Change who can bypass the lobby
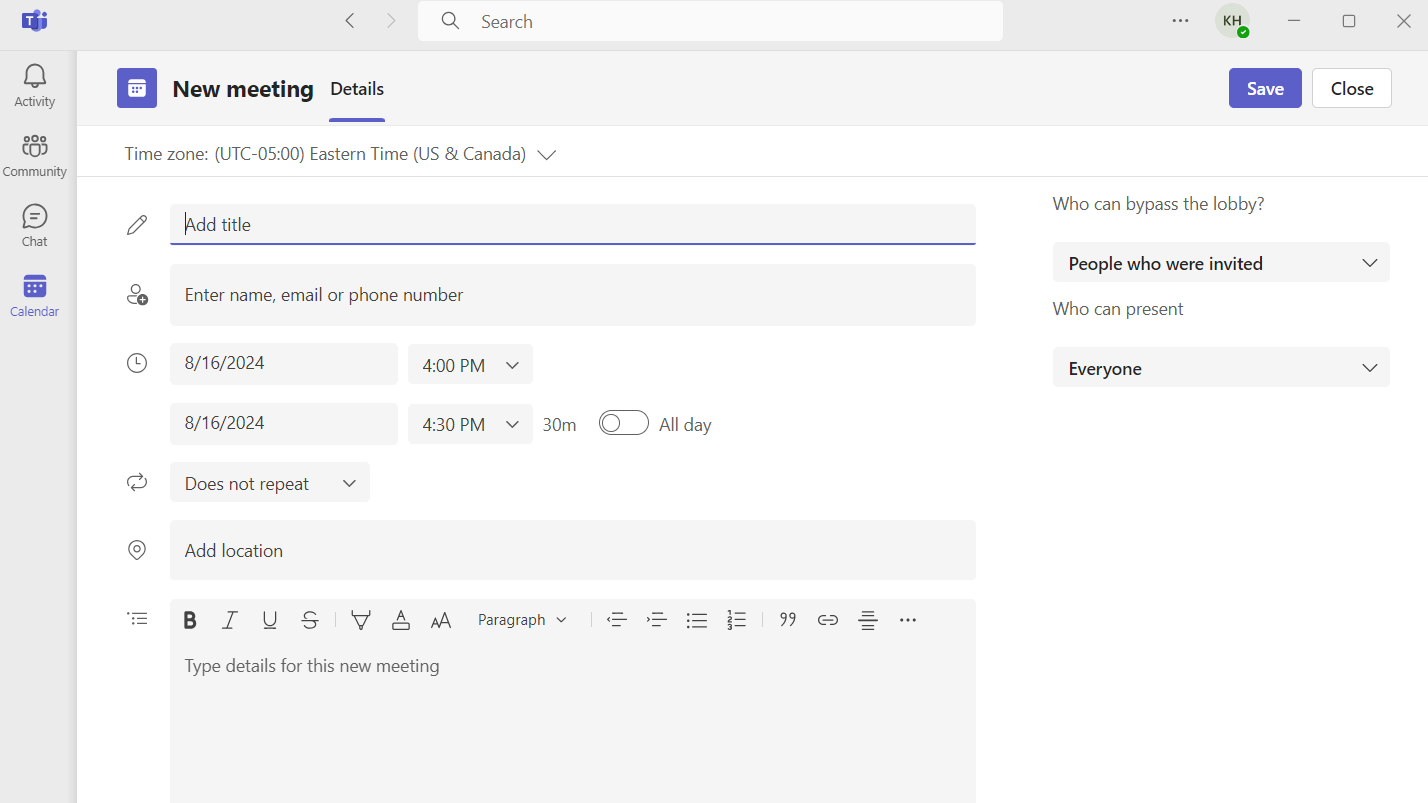This screenshot has height=803, width=1428. [x=1221, y=263]
